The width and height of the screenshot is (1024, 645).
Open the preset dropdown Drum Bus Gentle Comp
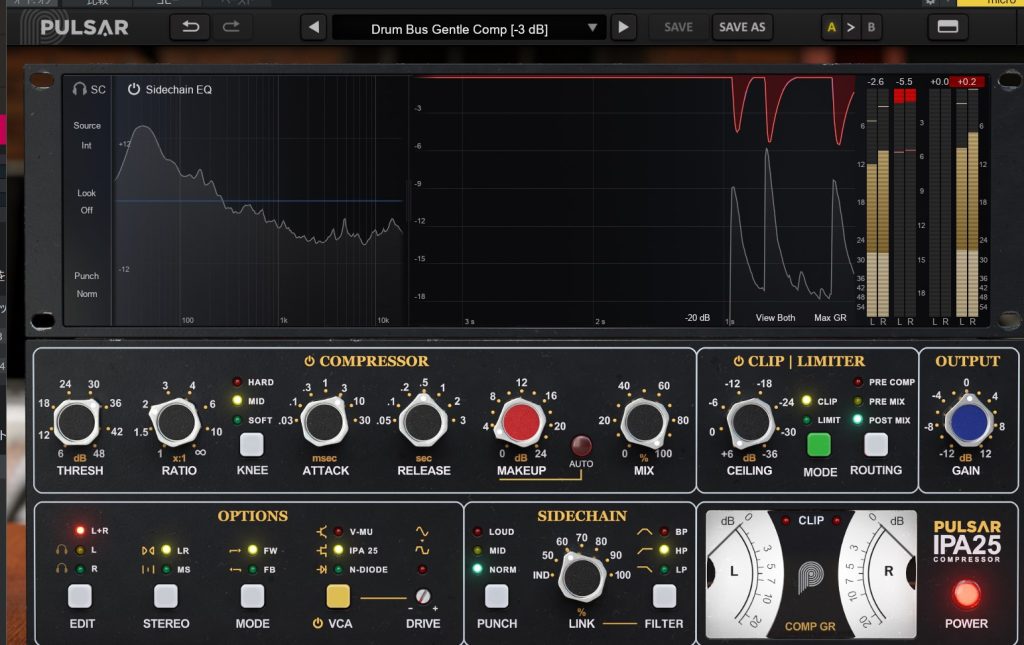click(468, 28)
